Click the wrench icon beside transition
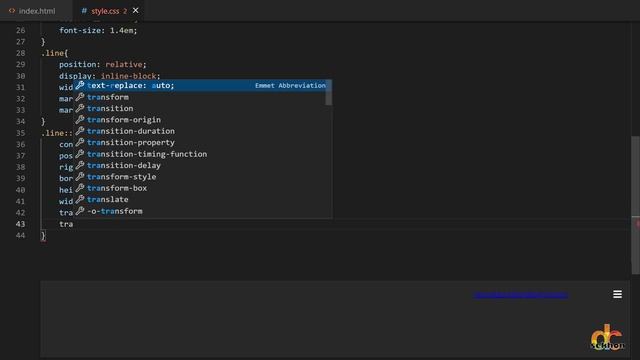Image resolution: width=640 pixels, height=360 pixels. pos(80,108)
